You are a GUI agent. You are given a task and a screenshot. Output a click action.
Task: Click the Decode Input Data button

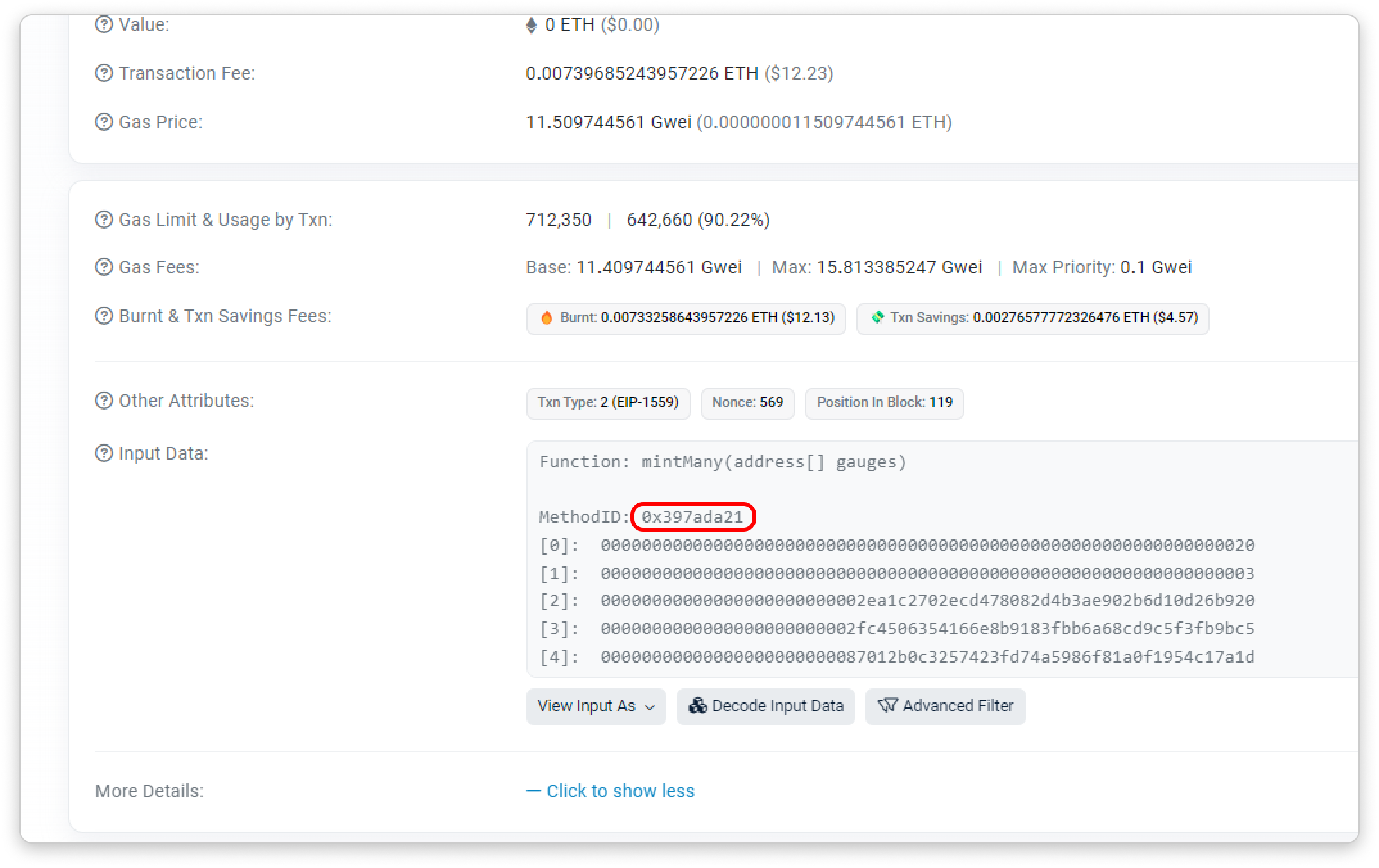click(765, 706)
